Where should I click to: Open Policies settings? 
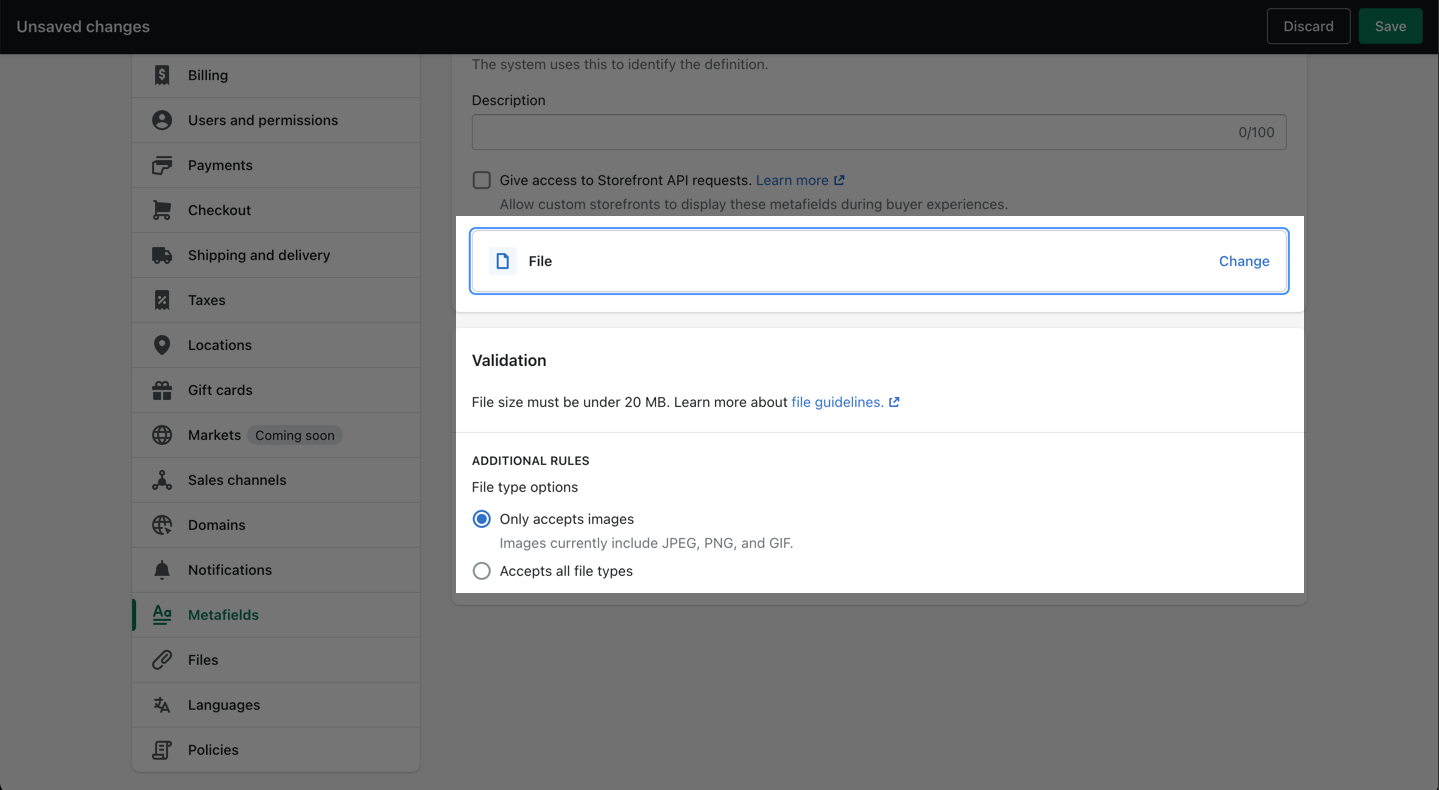point(276,750)
